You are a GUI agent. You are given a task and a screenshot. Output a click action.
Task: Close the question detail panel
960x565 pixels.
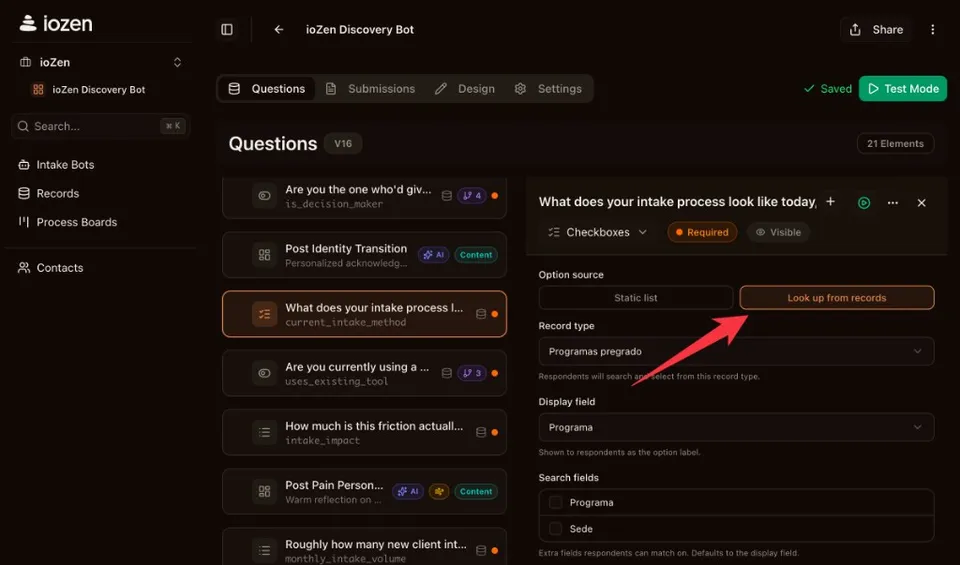tap(921, 203)
